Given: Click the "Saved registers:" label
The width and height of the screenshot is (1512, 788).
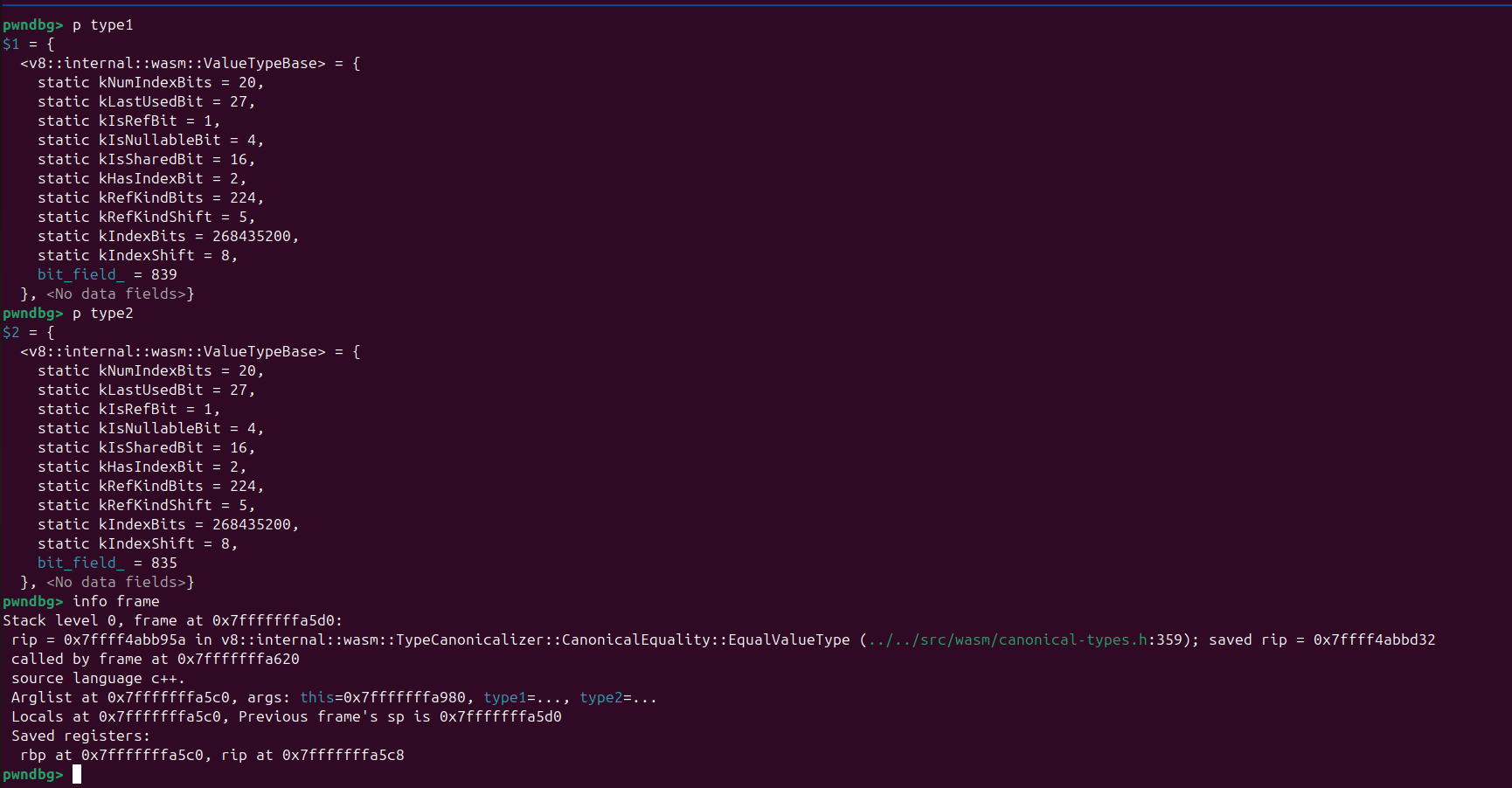Looking at the screenshot, I should [80, 736].
